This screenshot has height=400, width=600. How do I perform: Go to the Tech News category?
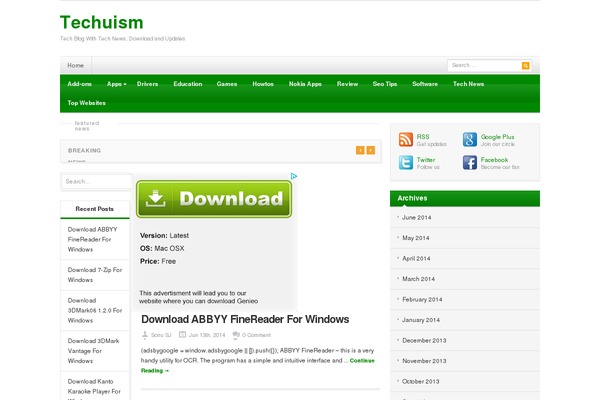click(x=468, y=84)
